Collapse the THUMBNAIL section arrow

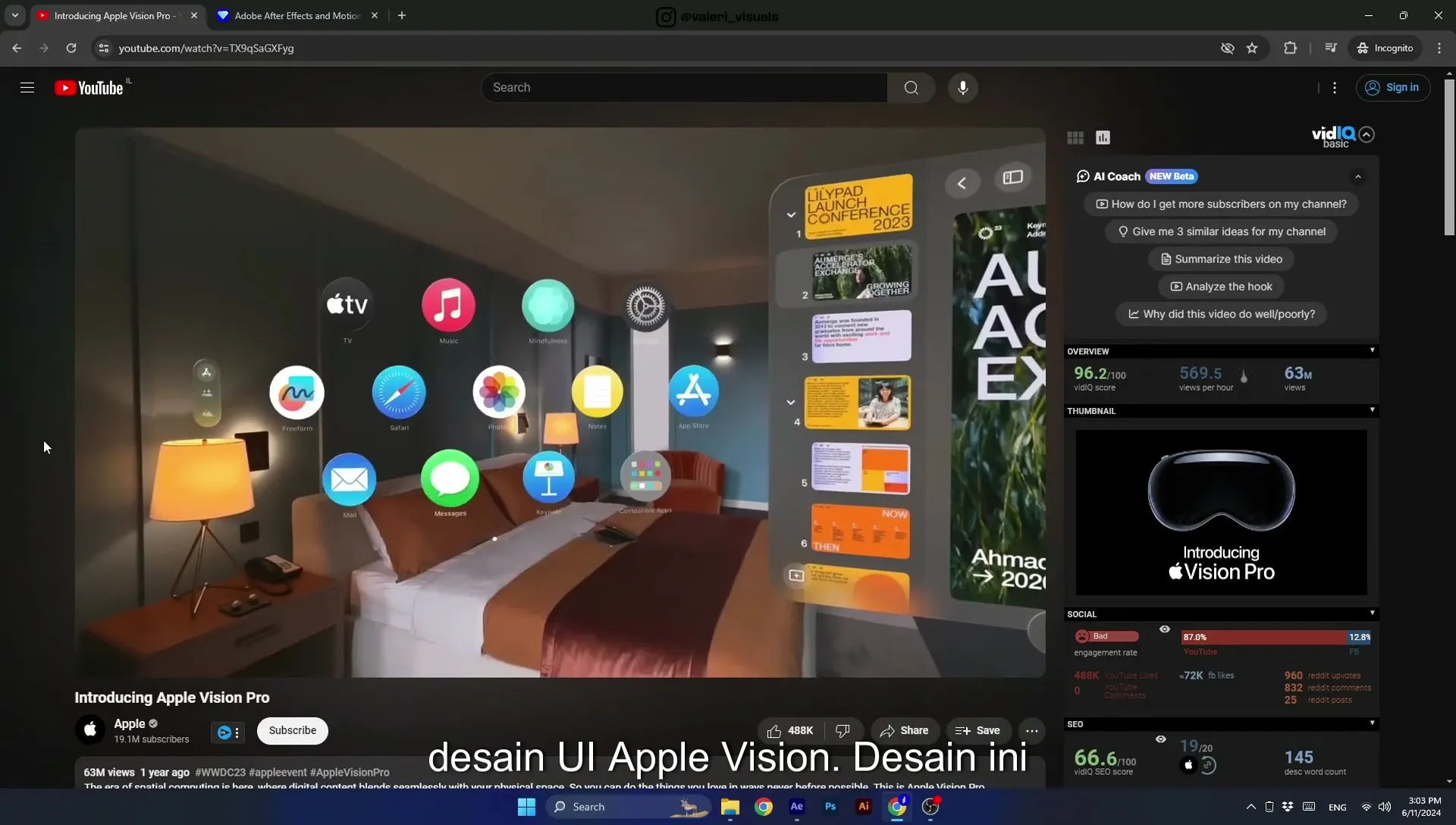tap(1372, 410)
